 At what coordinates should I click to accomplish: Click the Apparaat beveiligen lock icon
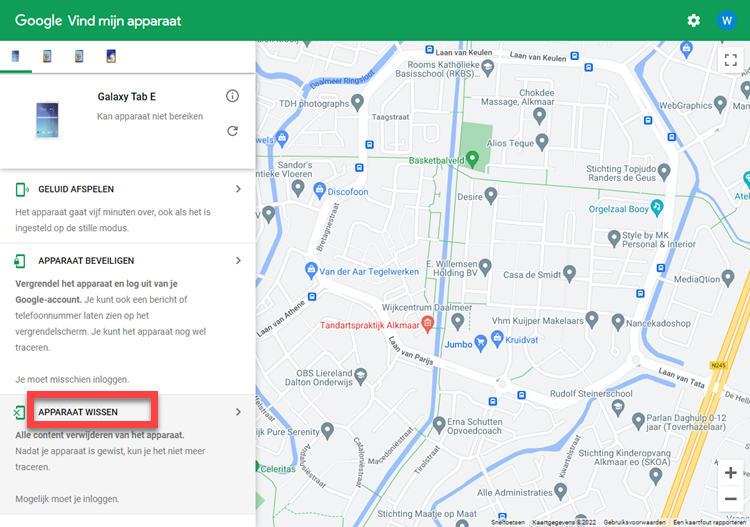pos(20,261)
